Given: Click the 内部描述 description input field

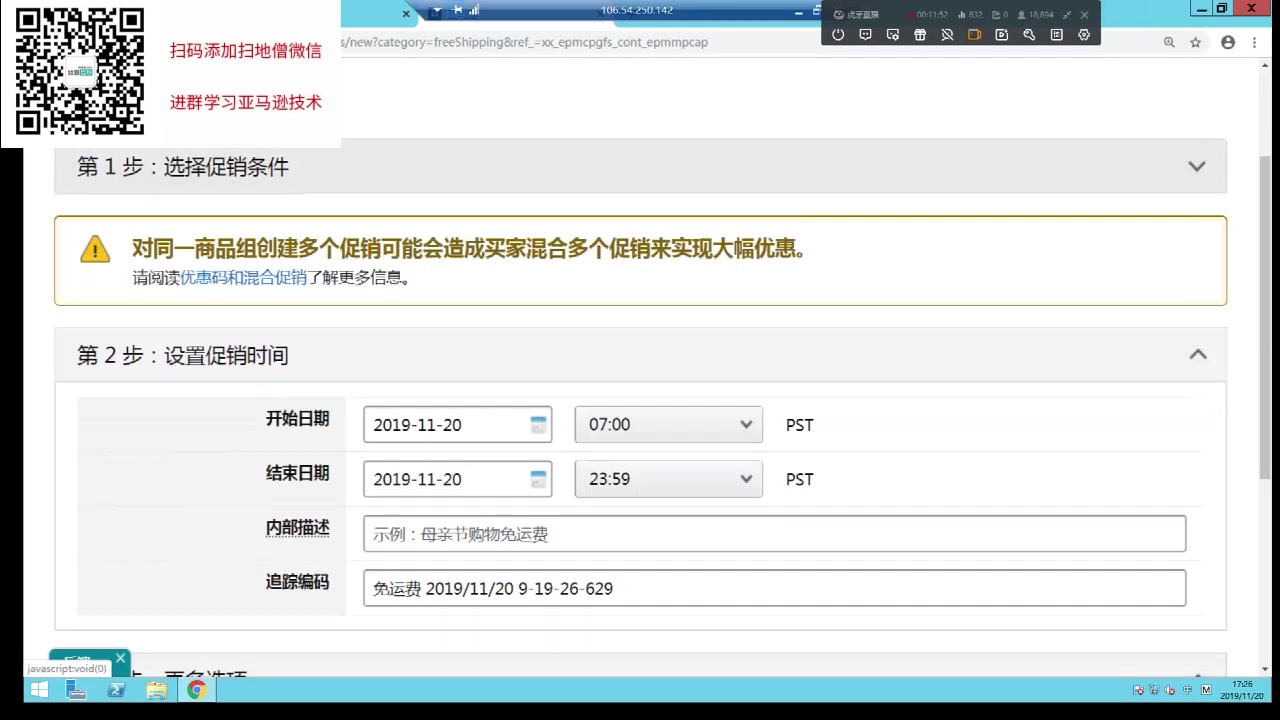Looking at the screenshot, I should 774,533.
